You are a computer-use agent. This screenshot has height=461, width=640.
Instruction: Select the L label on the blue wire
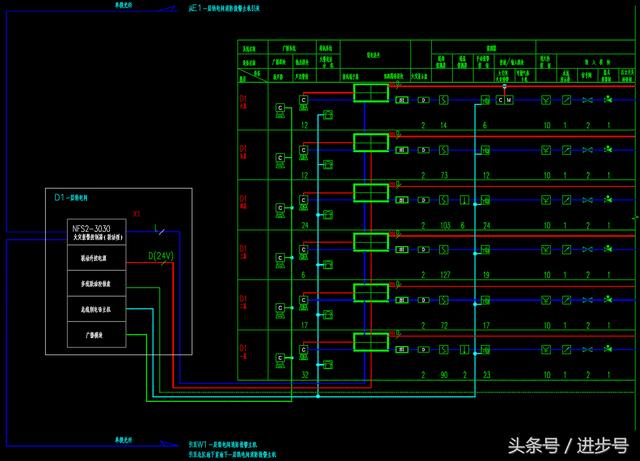click(156, 228)
